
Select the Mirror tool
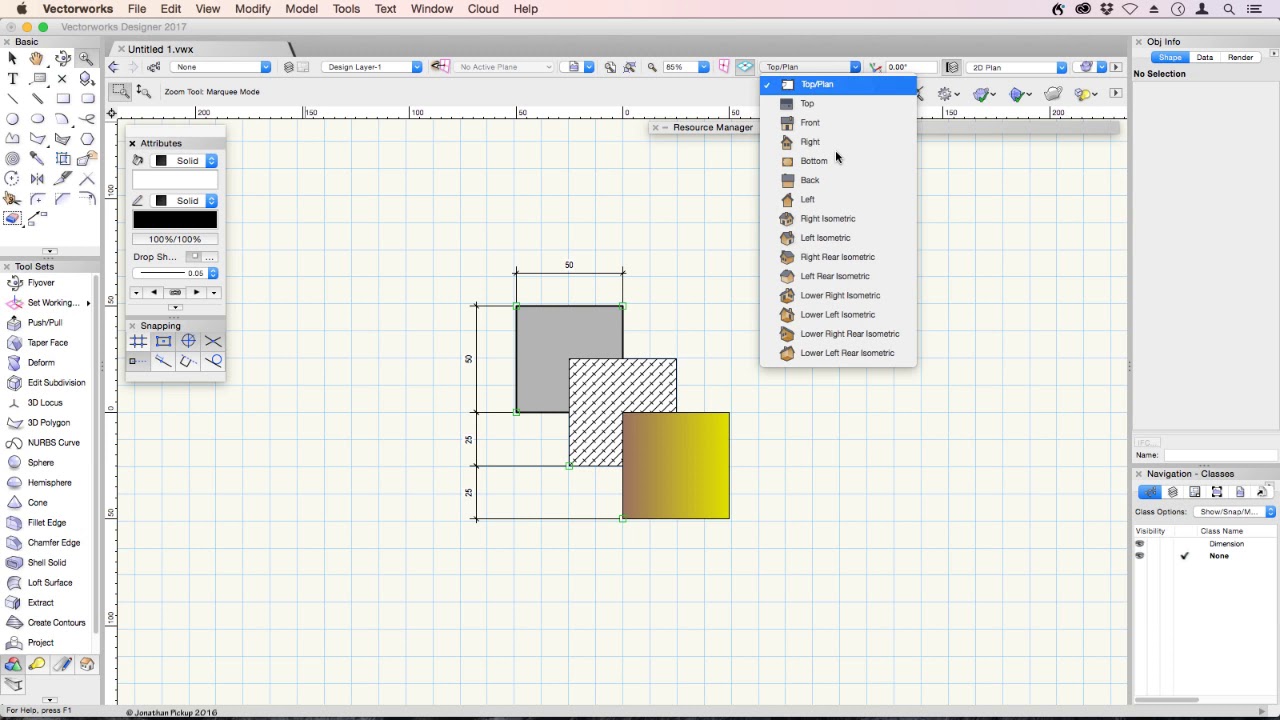pos(37,178)
